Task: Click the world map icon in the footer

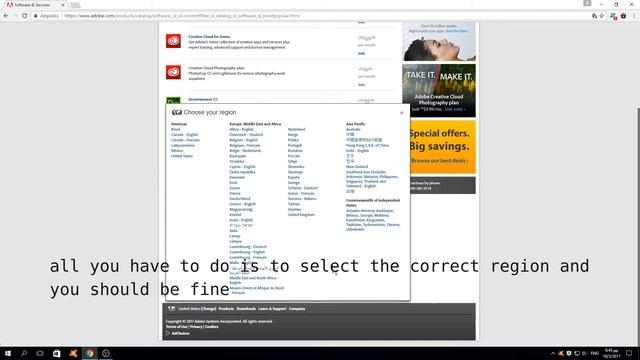Action: pos(171,309)
